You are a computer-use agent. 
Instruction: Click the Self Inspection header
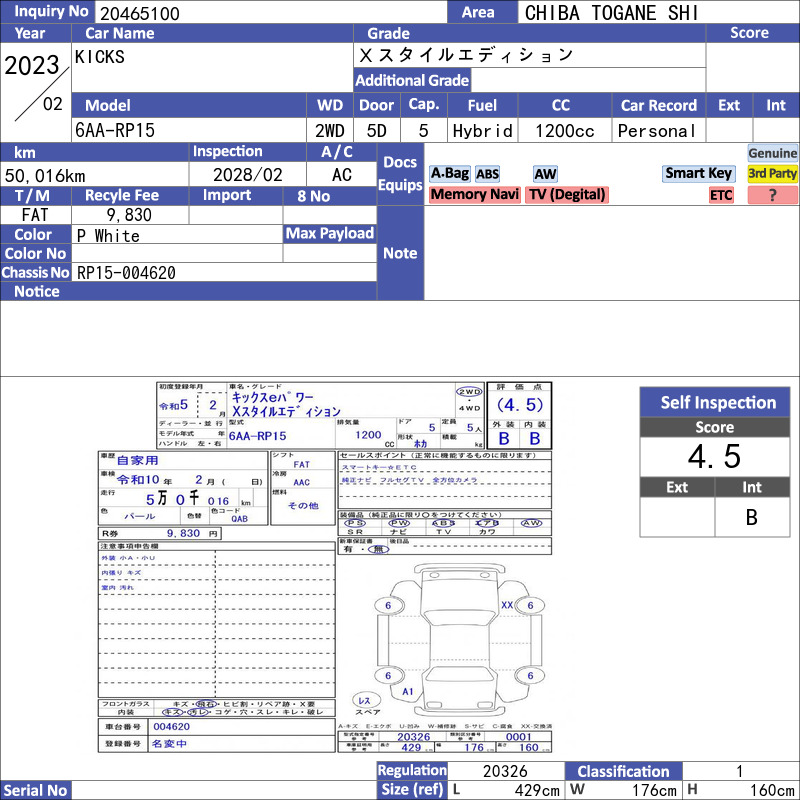tap(715, 402)
